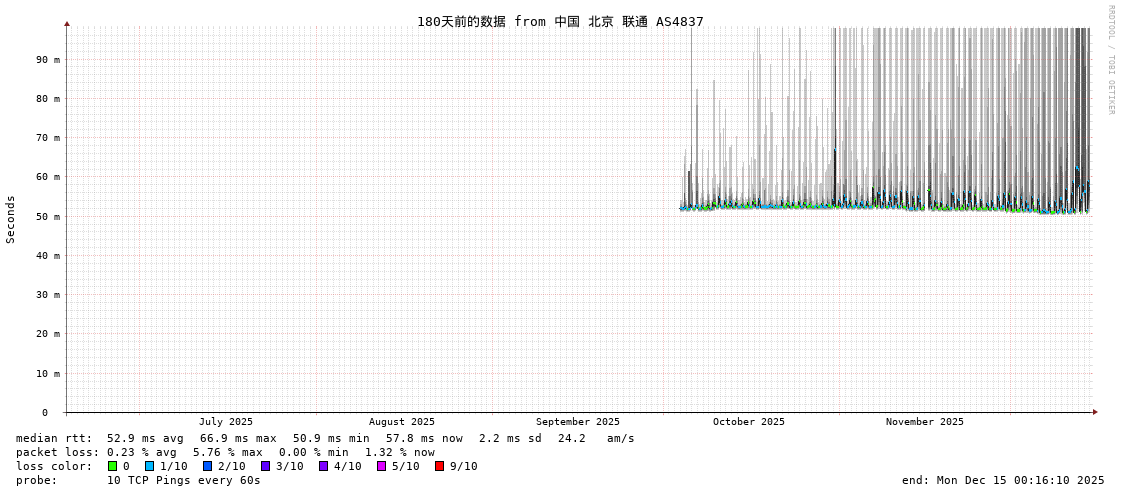Image resolution: width=1121 pixels, height=494 pixels.
Task: Click the September 2025 axis label
Action: click(x=577, y=422)
